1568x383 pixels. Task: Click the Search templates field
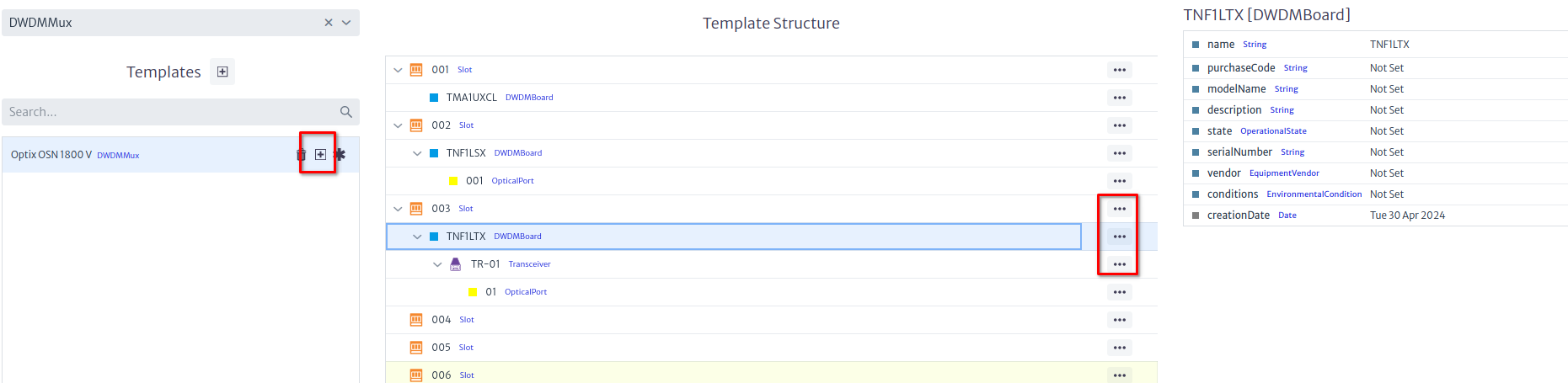(x=169, y=112)
